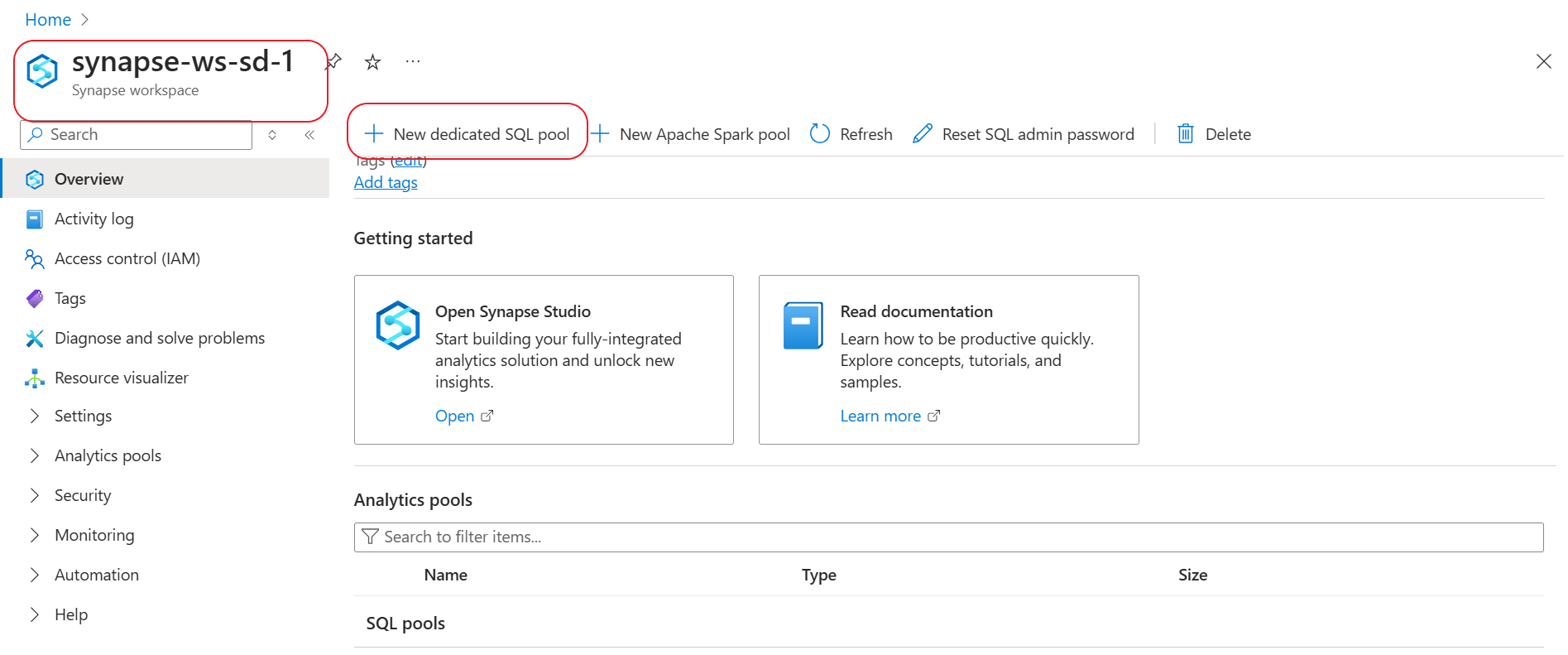Click the Search to filter items field
Image resolution: width=1568 pixels, height=655 pixels.
(948, 537)
